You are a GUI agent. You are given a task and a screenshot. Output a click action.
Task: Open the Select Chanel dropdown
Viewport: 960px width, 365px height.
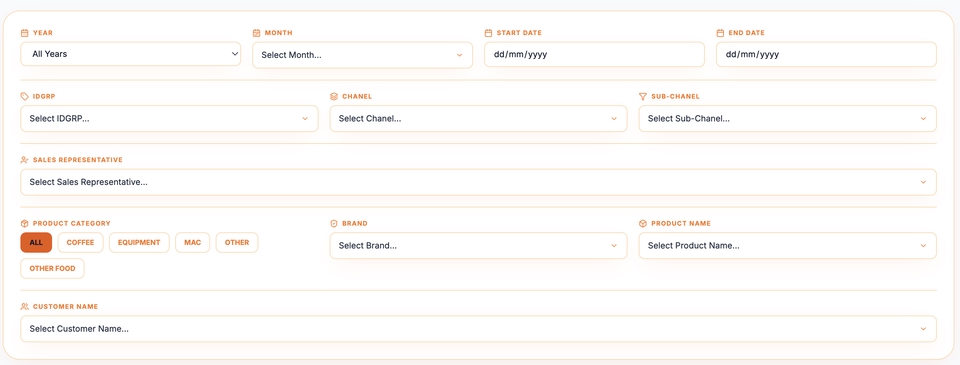click(x=479, y=119)
